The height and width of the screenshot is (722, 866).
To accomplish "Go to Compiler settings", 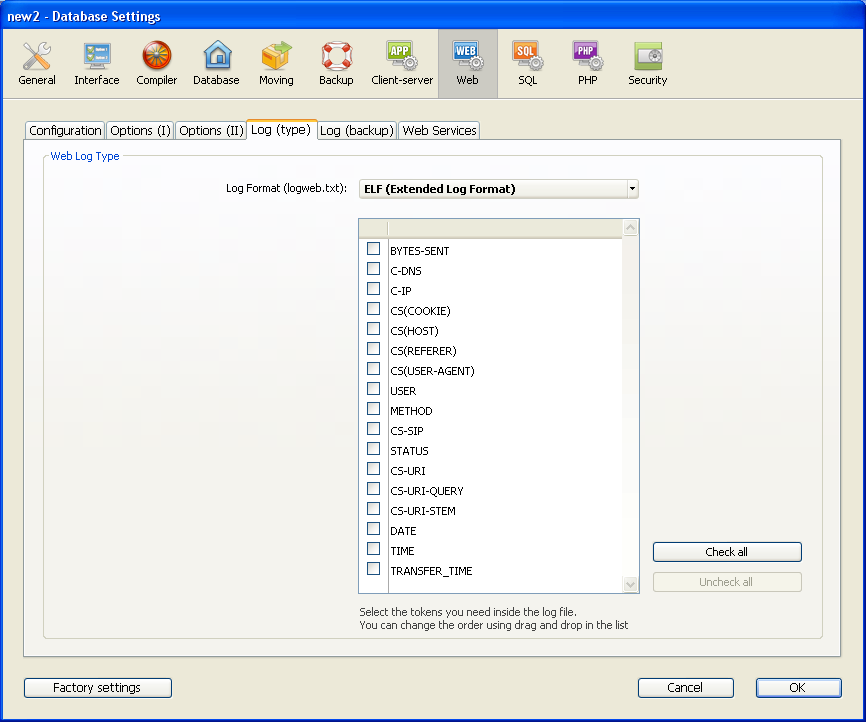I will click(x=157, y=63).
